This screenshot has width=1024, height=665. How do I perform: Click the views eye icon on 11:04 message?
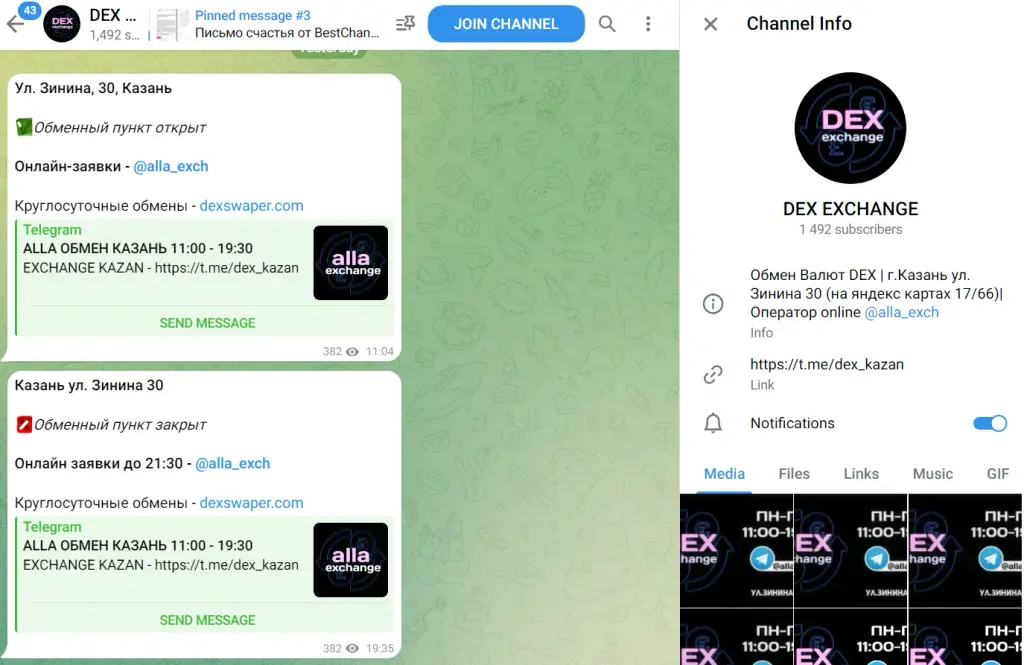(353, 351)
